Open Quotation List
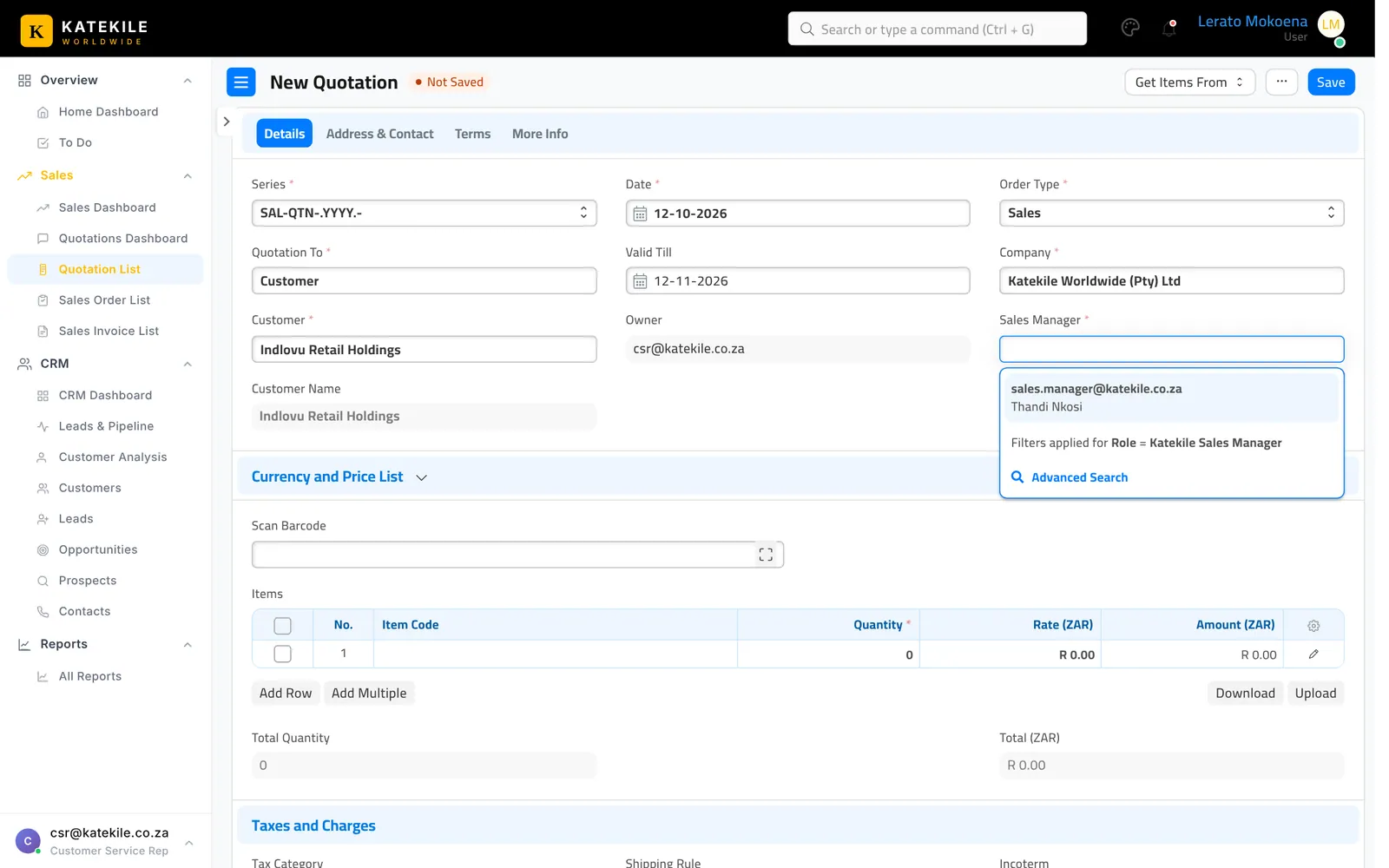The height and width of the screenshot is (868, 1389). tap(105, 269)
